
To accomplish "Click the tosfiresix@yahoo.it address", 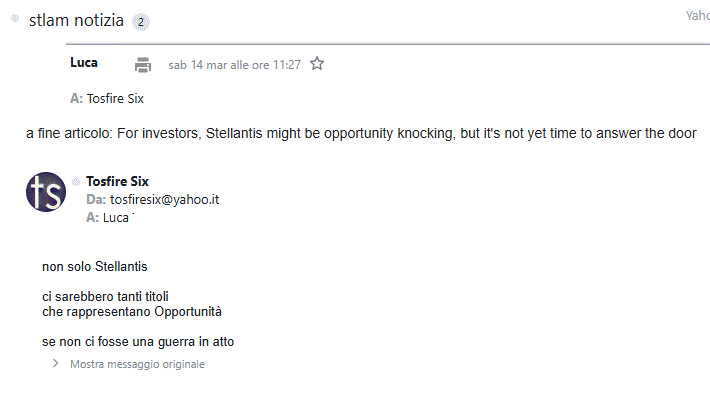I will tap(164, 199).
